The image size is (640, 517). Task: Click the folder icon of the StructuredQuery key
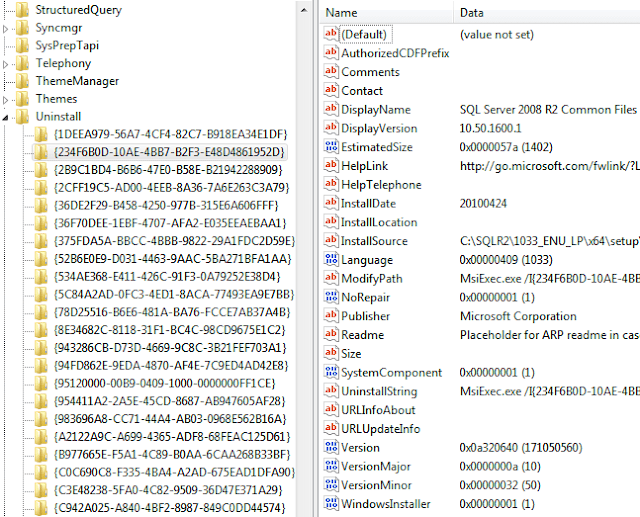pos(22,10)
